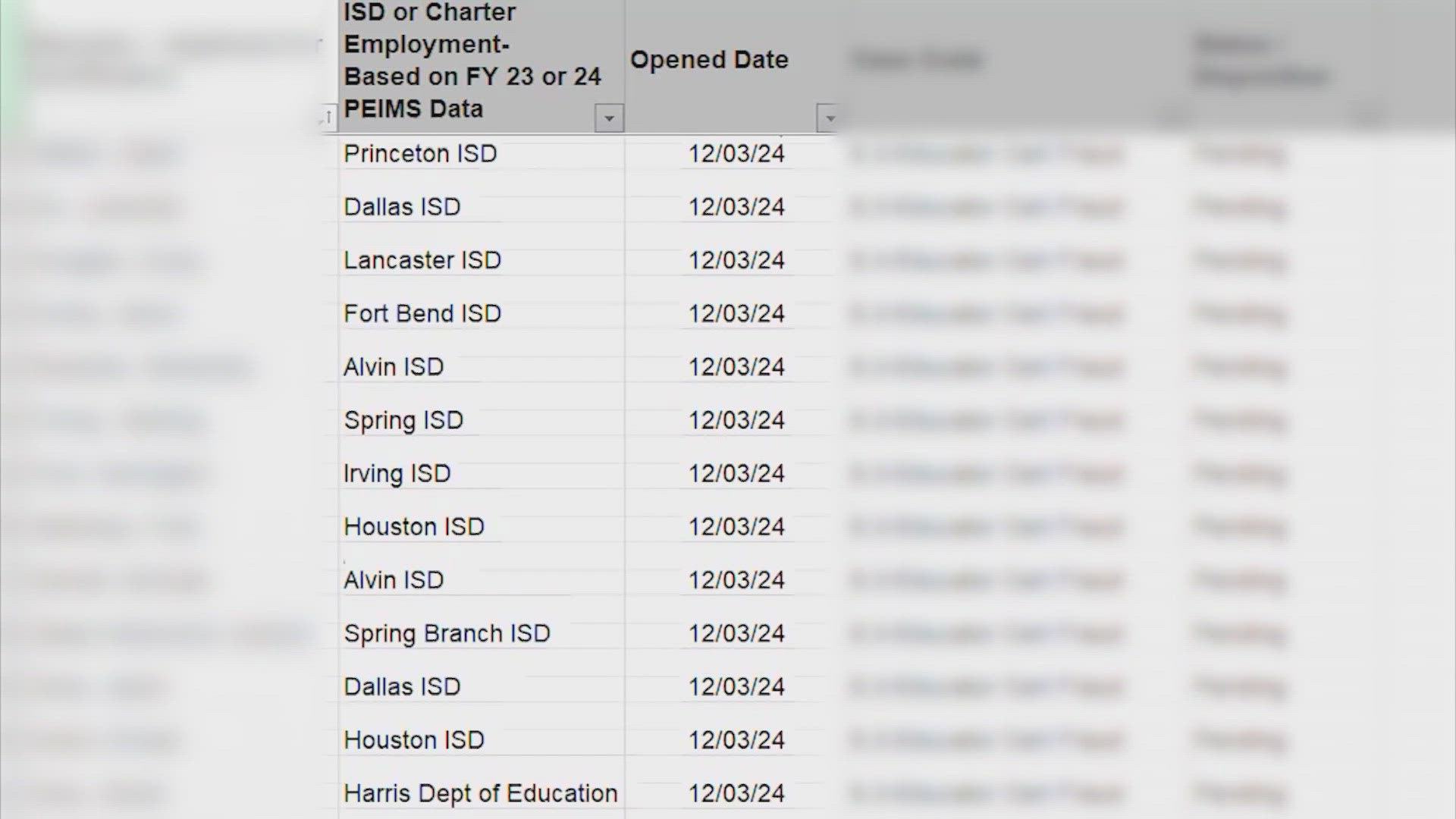The width and height of the screenshot is (1456, 819).
Task: Click the sort arrow icon left of ISD header
Action: (x=328, y=118)
